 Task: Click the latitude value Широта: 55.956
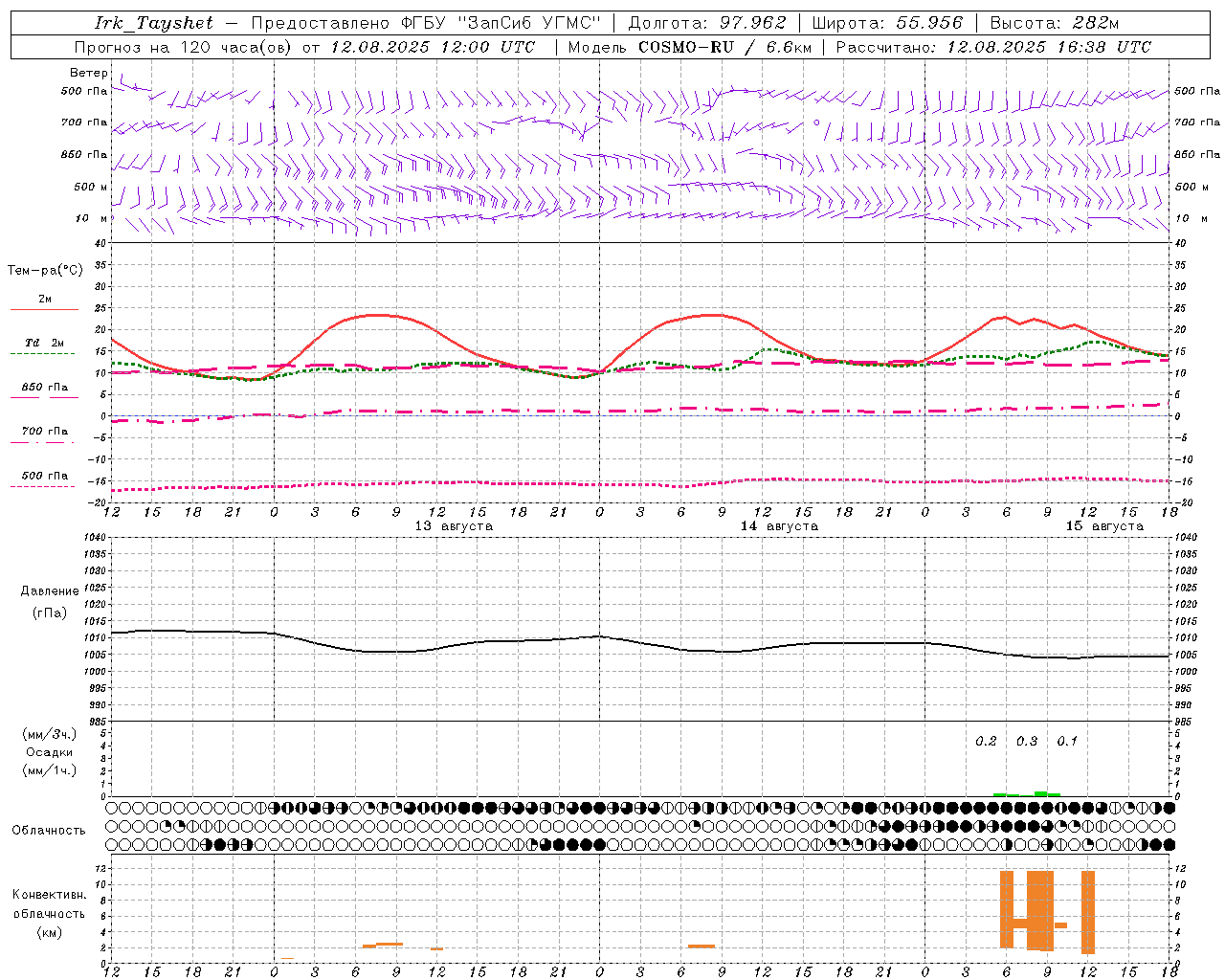pyautogui.click(x=886, y=23)
